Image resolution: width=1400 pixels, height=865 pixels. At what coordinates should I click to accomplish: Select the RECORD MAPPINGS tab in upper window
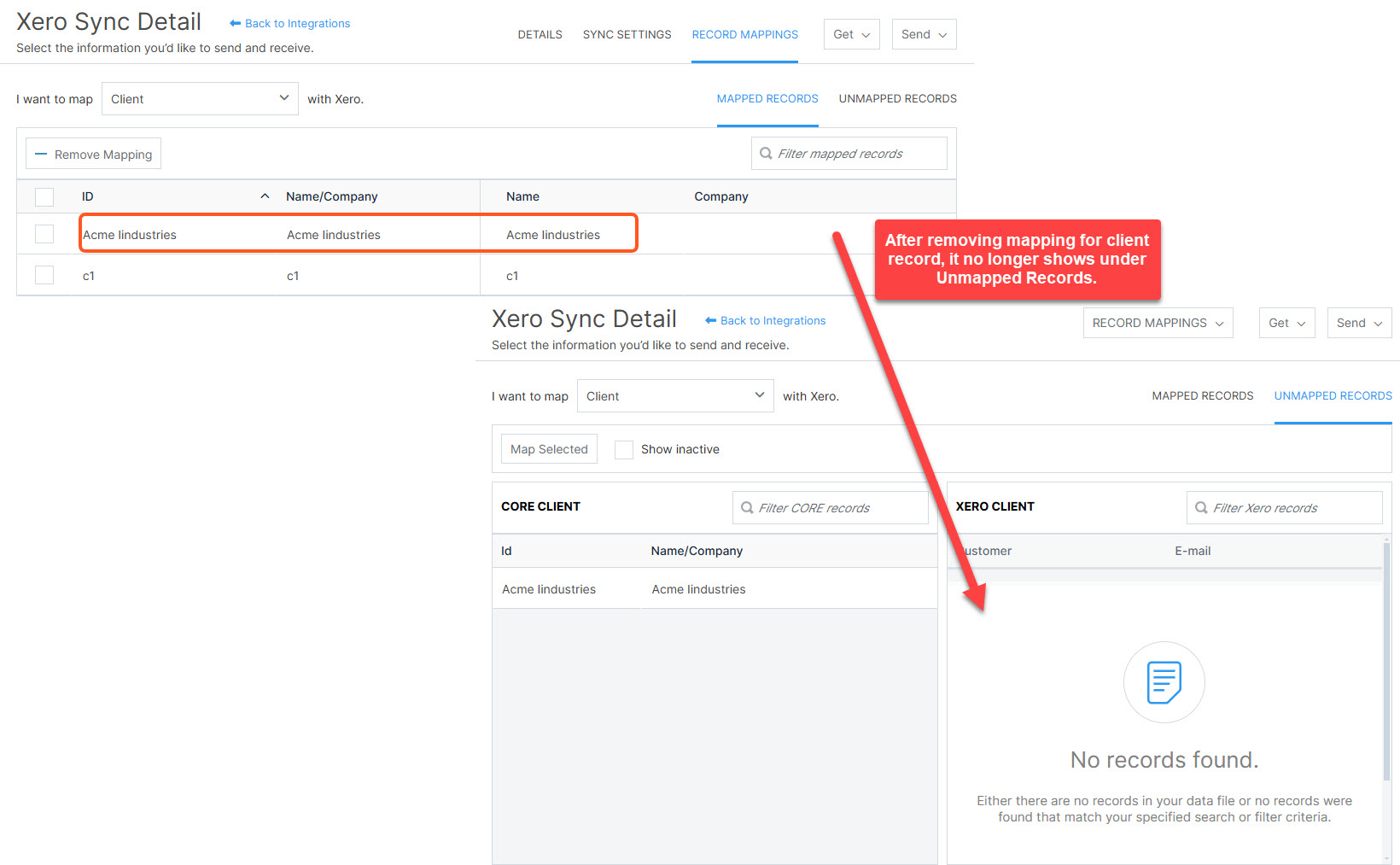(x=745, y=35)
